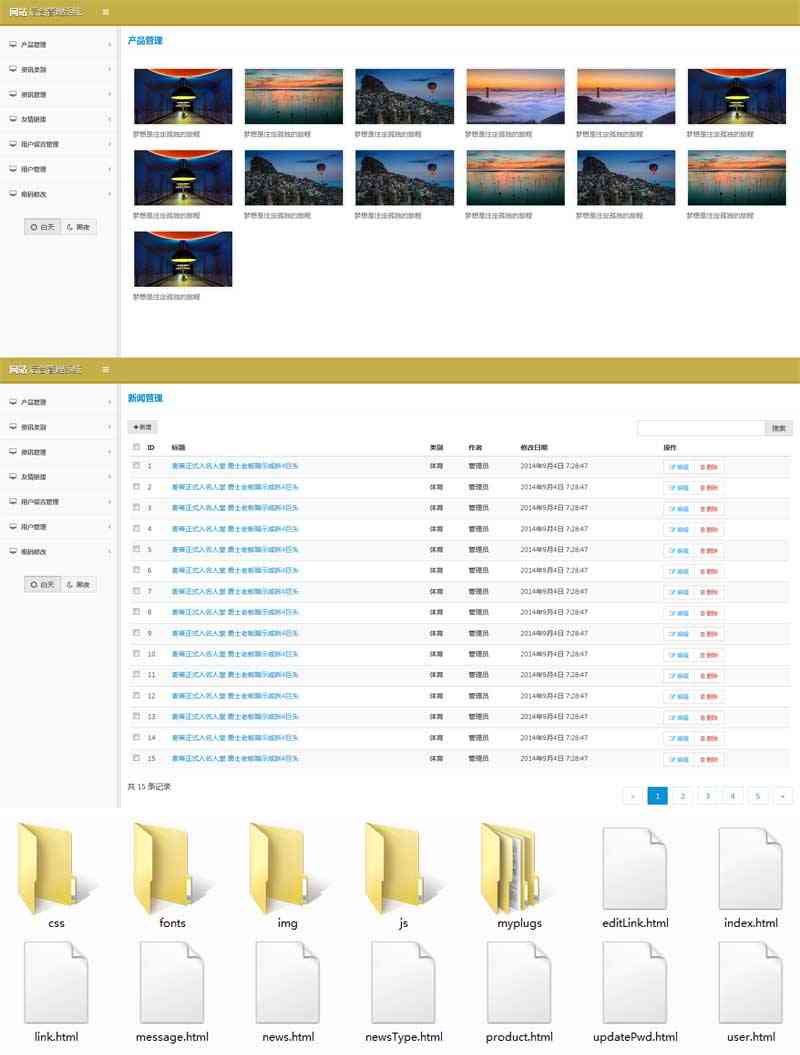800x1055 pixels.
Task: Select the 用户留言管理 sidebar icon
Action: tap(14, 142)
